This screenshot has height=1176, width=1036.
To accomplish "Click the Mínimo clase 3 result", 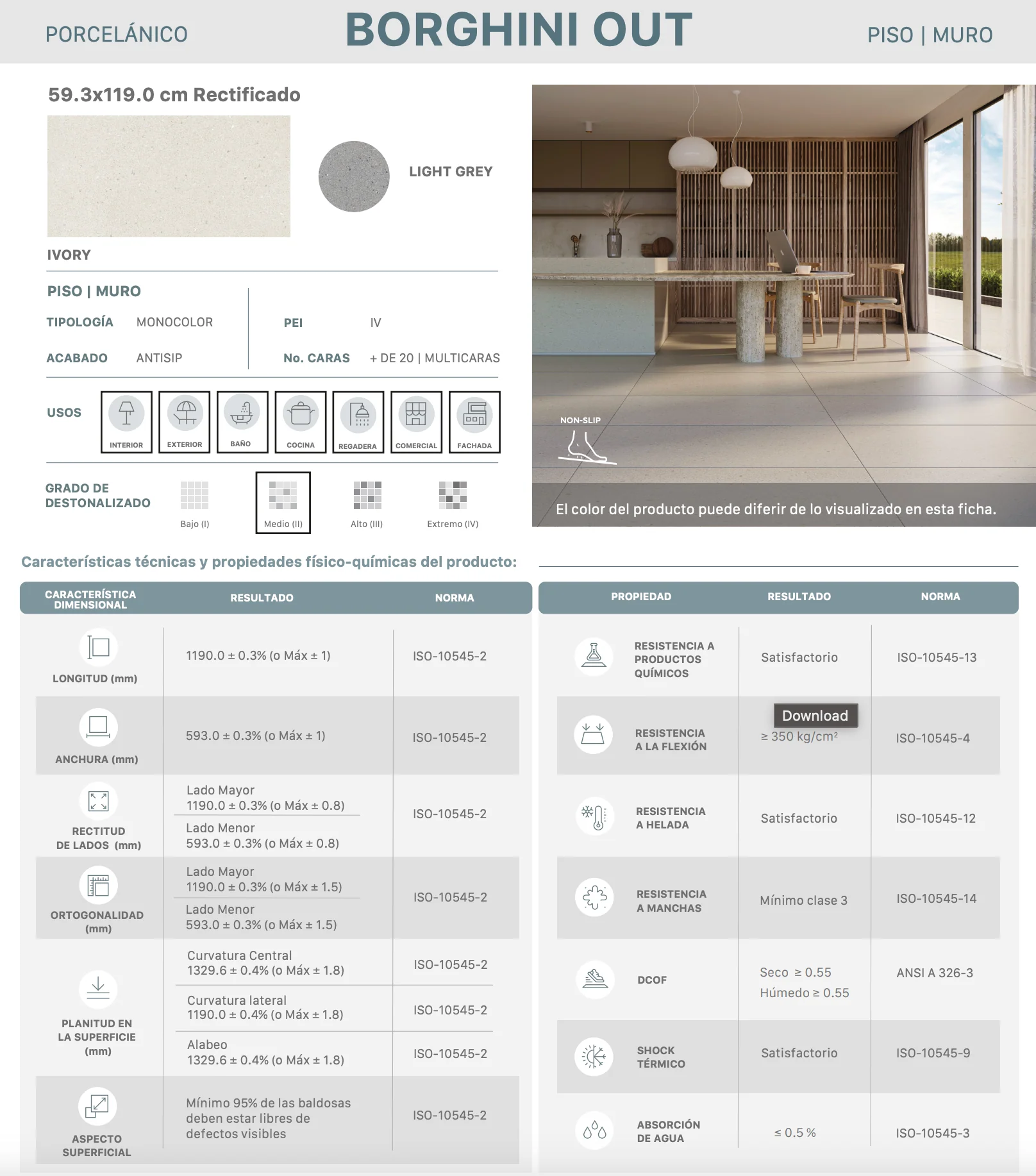I will point(804,901).
